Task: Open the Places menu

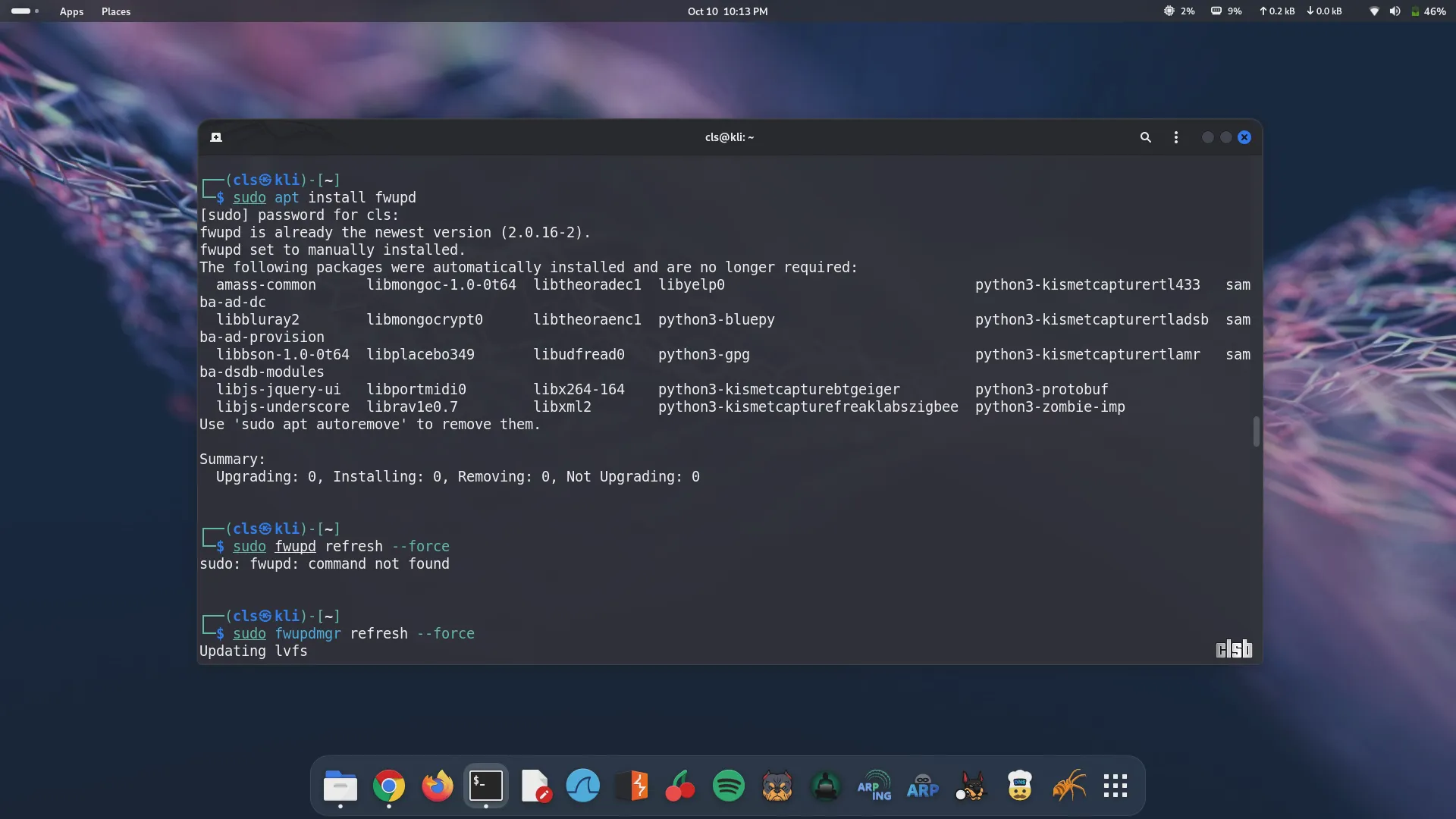Action: (x=116, y=11)
